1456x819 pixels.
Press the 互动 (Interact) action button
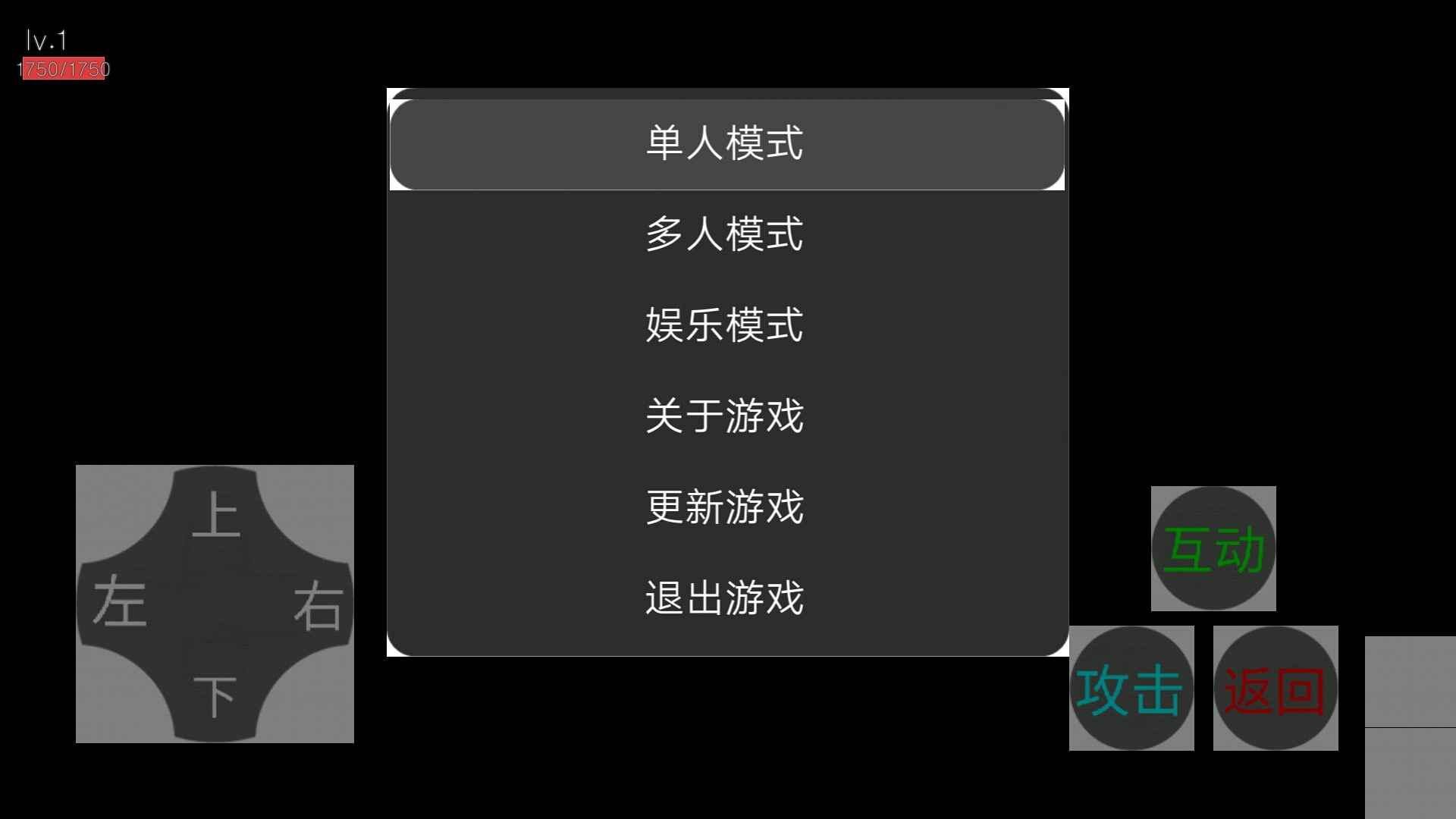click(x=1213, y=548)
